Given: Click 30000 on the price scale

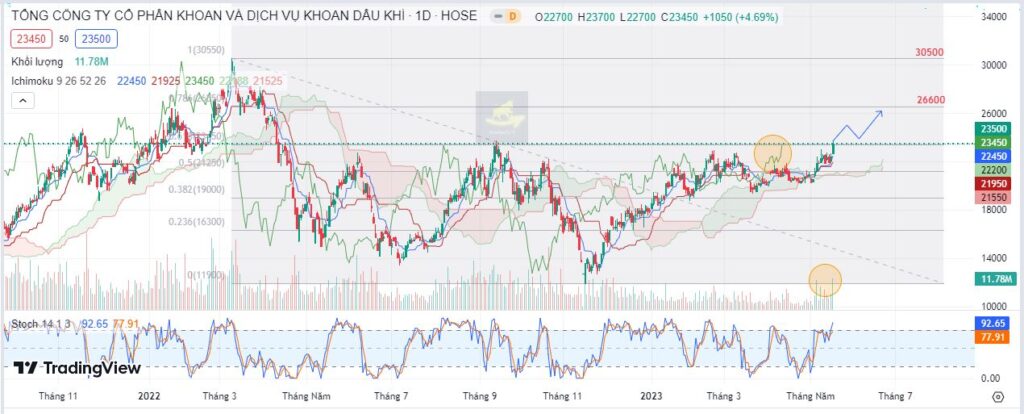Looking at the screenshot, I should [x=993, y=65].
